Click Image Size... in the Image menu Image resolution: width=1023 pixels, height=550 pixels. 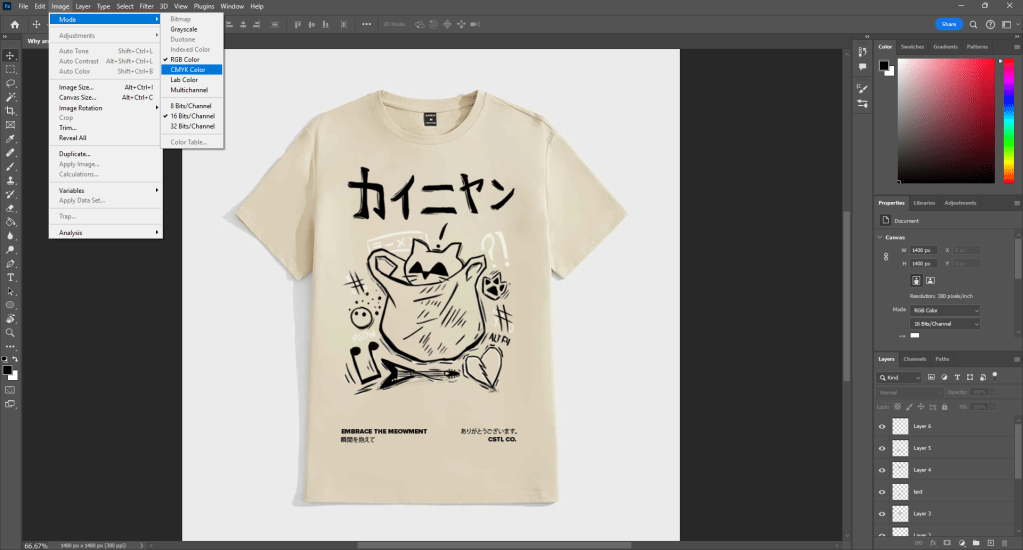point(76,87)
